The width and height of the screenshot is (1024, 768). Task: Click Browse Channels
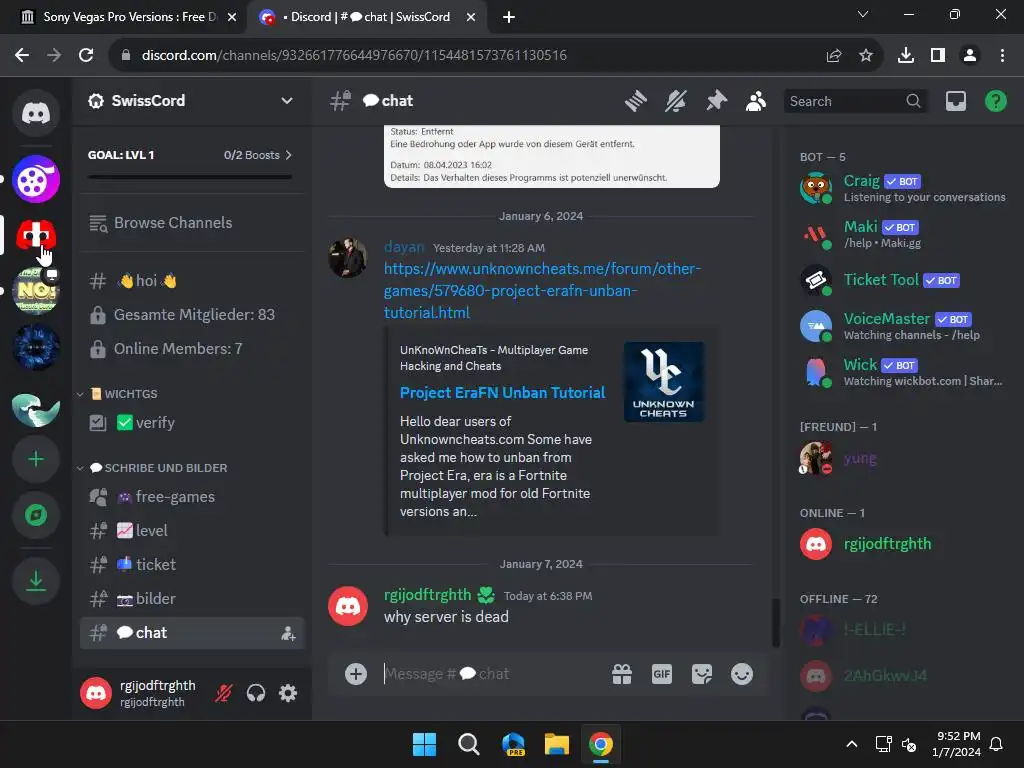(x=191, y=223)
